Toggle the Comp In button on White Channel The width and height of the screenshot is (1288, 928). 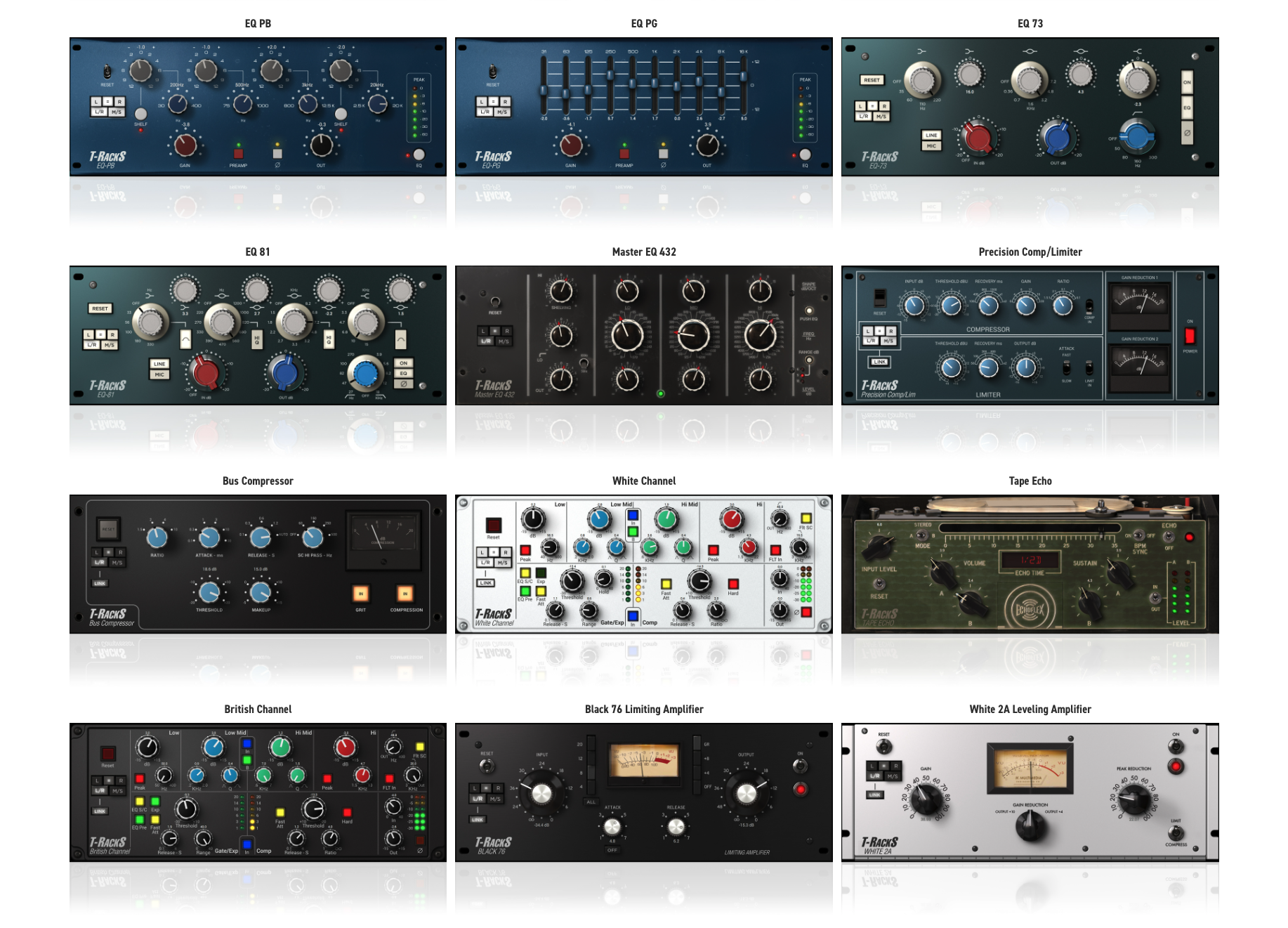point(633,616)
